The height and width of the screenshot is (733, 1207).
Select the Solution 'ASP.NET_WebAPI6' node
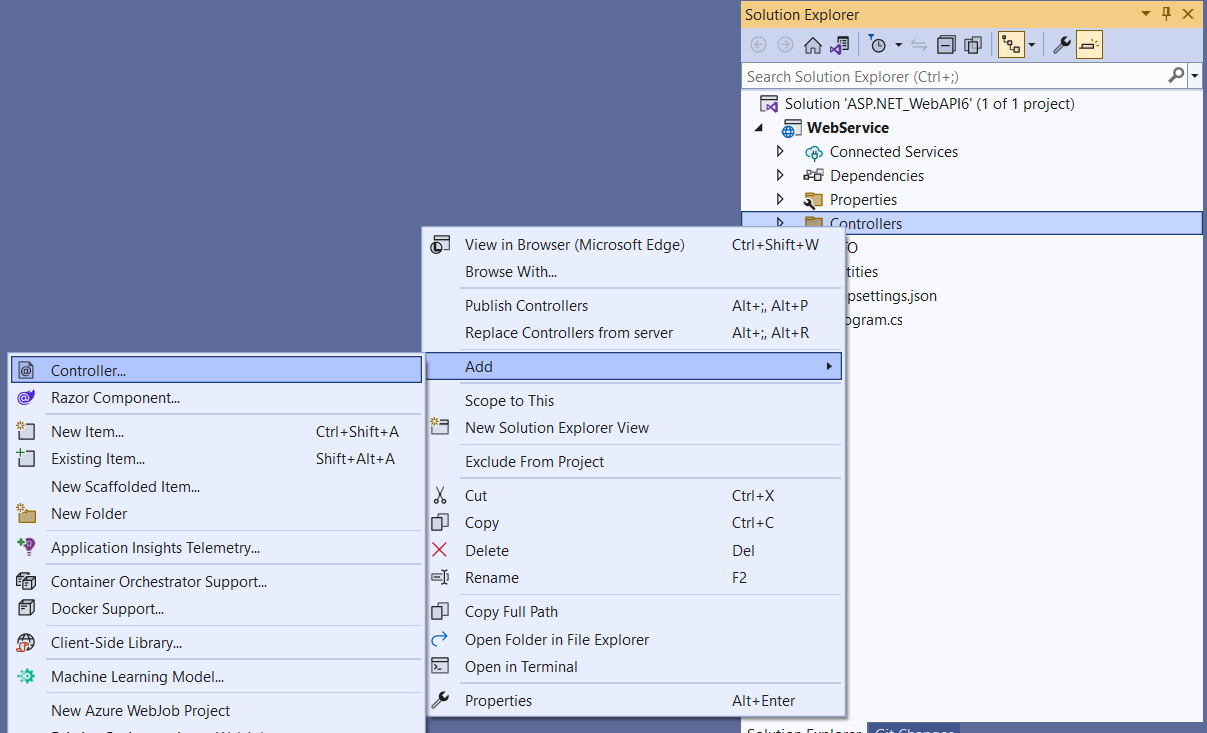tap(929, 104)
